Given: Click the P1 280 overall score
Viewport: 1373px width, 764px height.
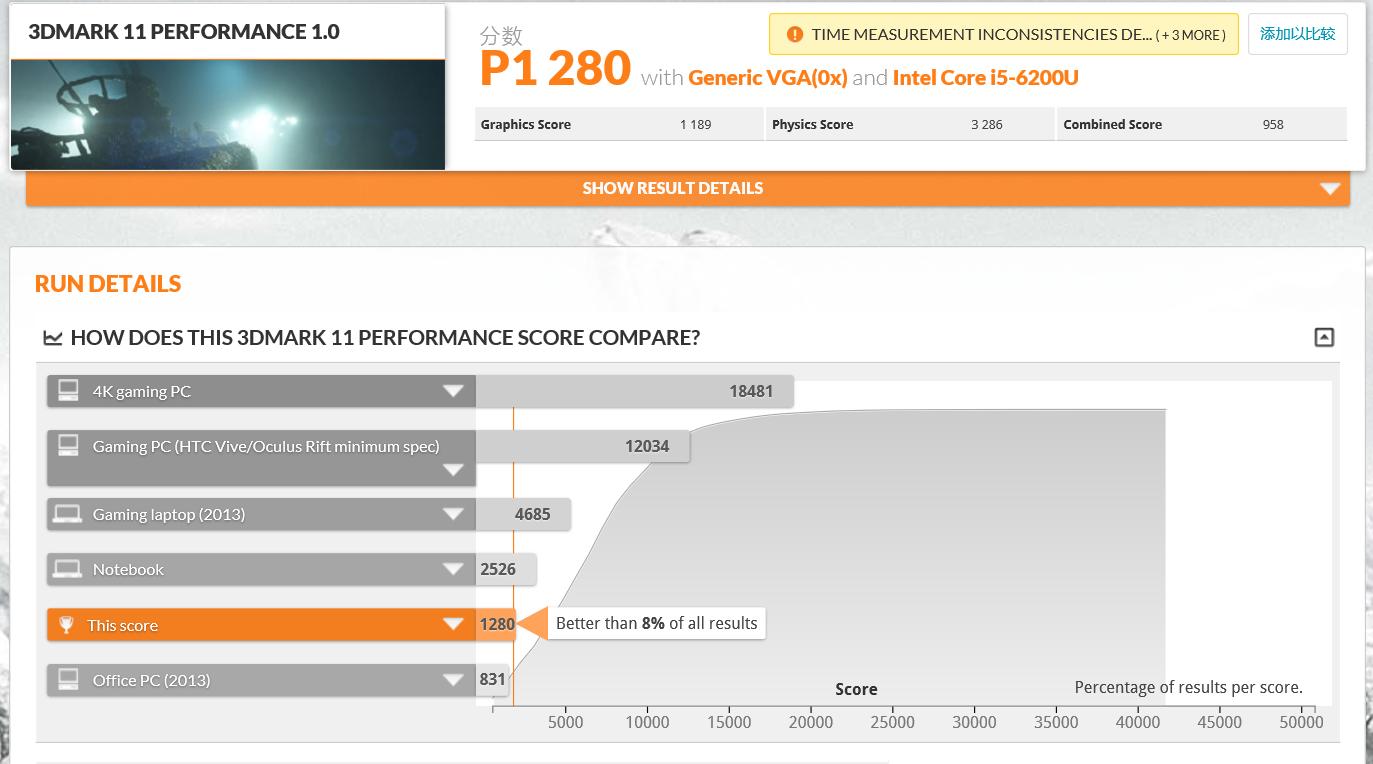Looking at the screenshot, I should [555, 69].
